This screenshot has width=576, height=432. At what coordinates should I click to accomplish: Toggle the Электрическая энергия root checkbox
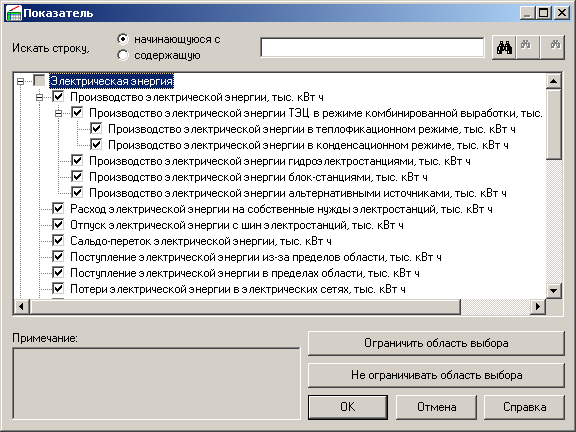pos(39,80)
